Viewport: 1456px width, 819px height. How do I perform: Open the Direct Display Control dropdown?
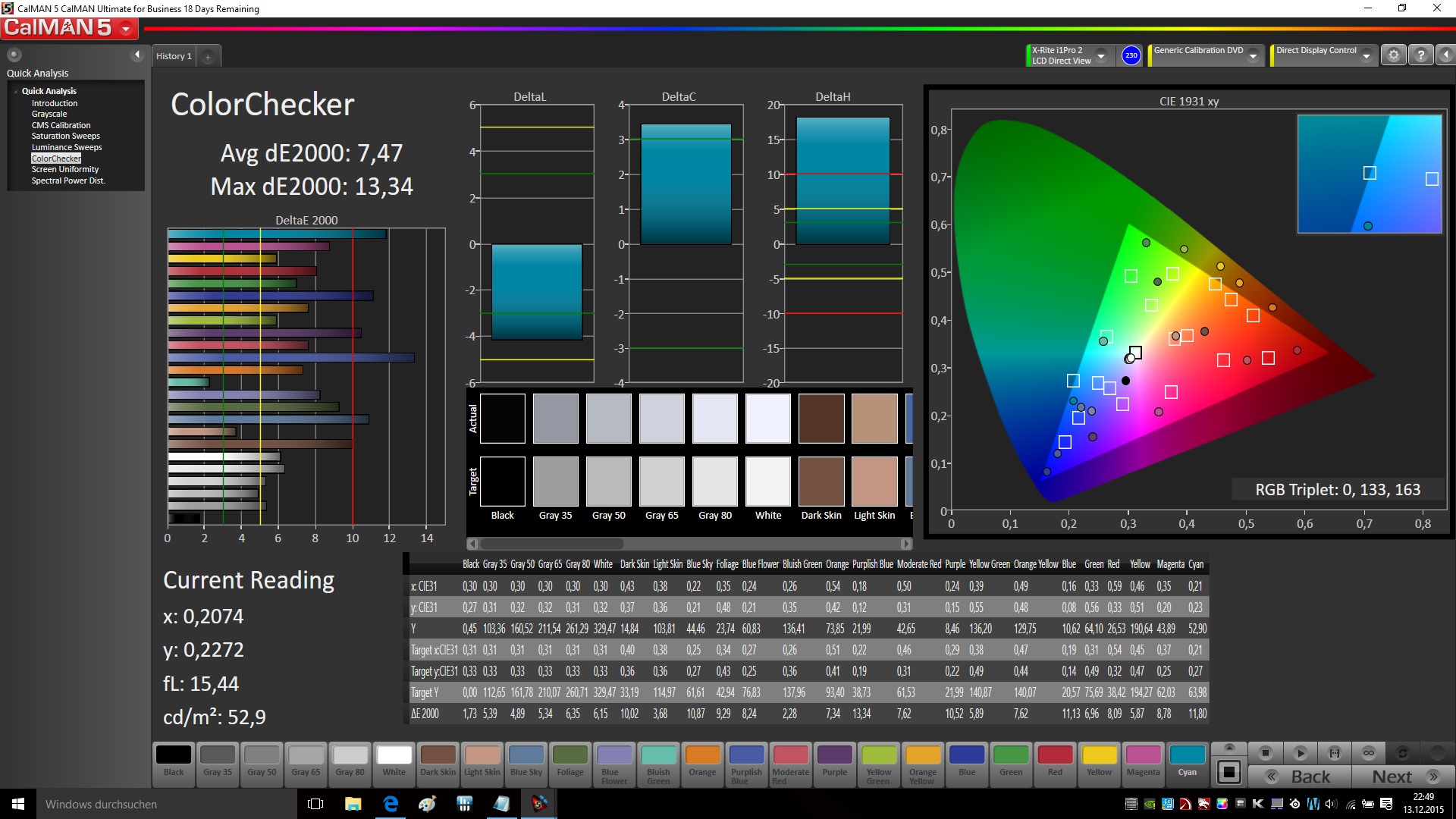(1366, 55)
